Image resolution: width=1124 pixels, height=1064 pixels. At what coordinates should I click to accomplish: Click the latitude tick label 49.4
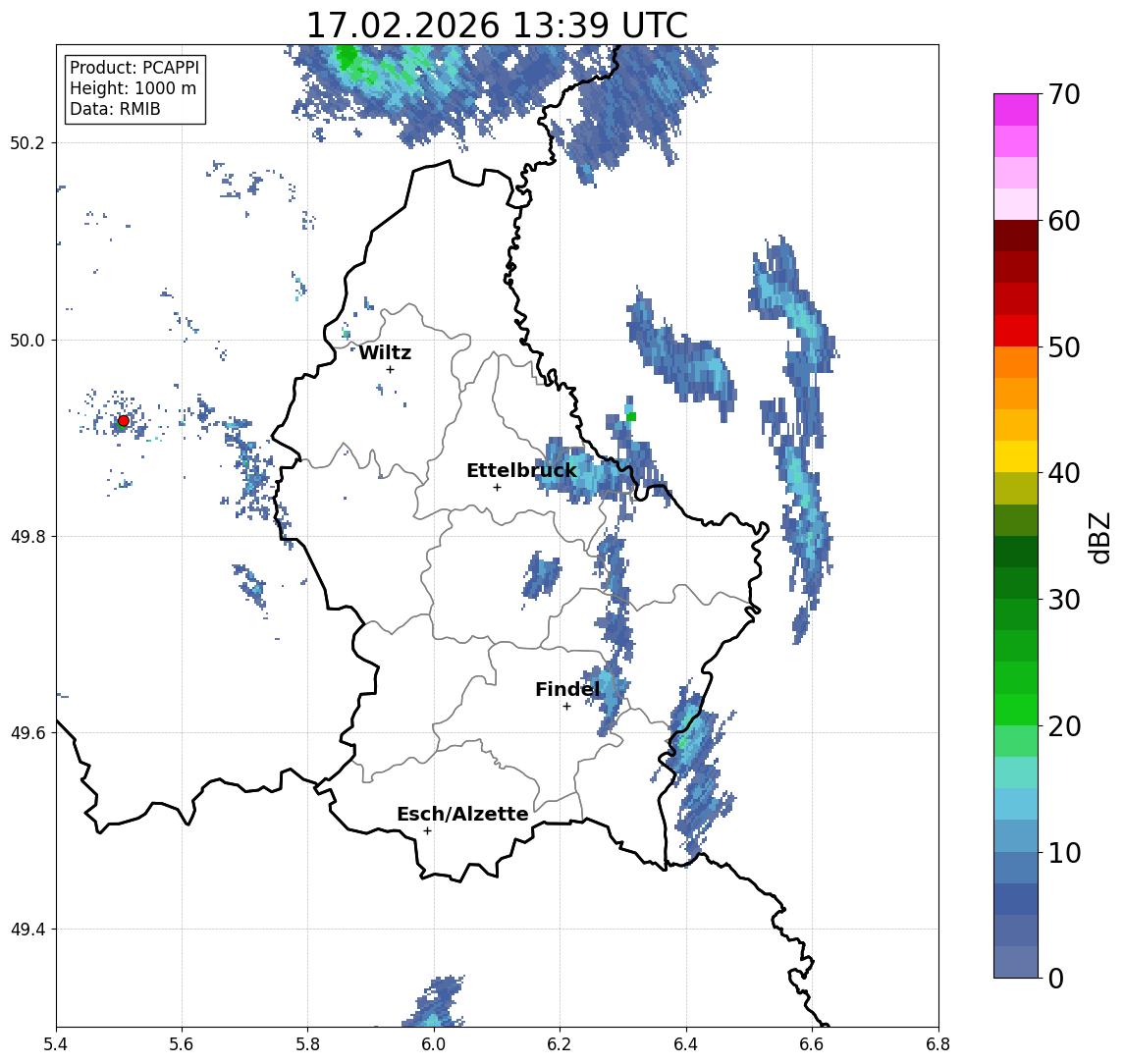click(x=27, y=930)
